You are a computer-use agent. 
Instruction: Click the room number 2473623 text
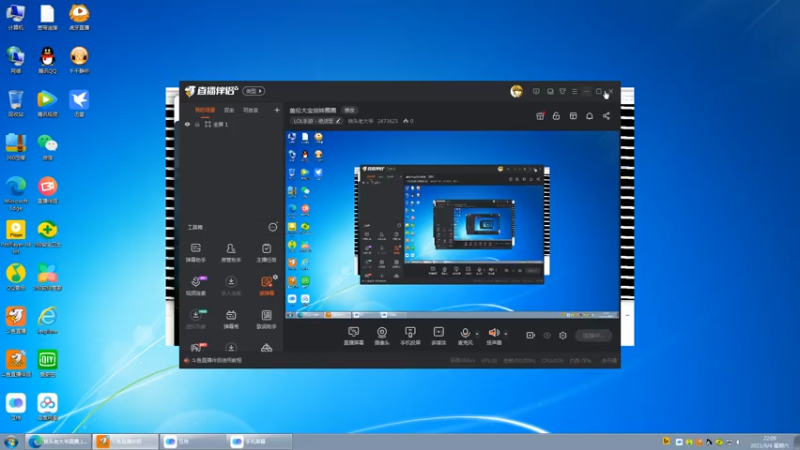coord(387,121)
